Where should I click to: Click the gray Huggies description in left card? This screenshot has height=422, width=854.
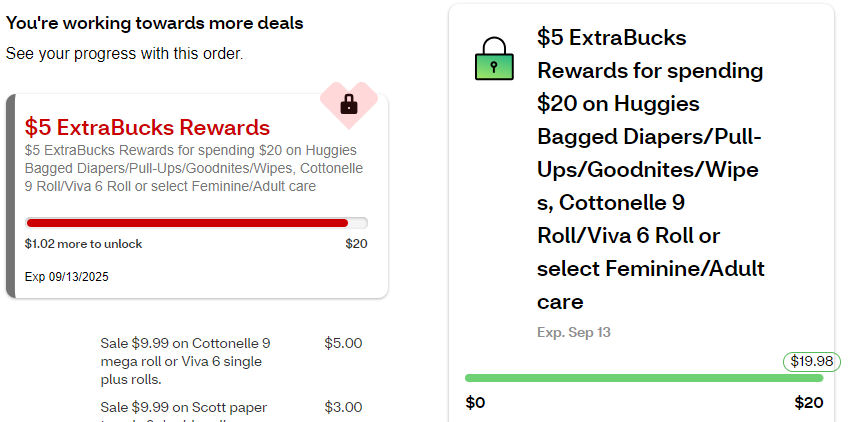(194, 168)
